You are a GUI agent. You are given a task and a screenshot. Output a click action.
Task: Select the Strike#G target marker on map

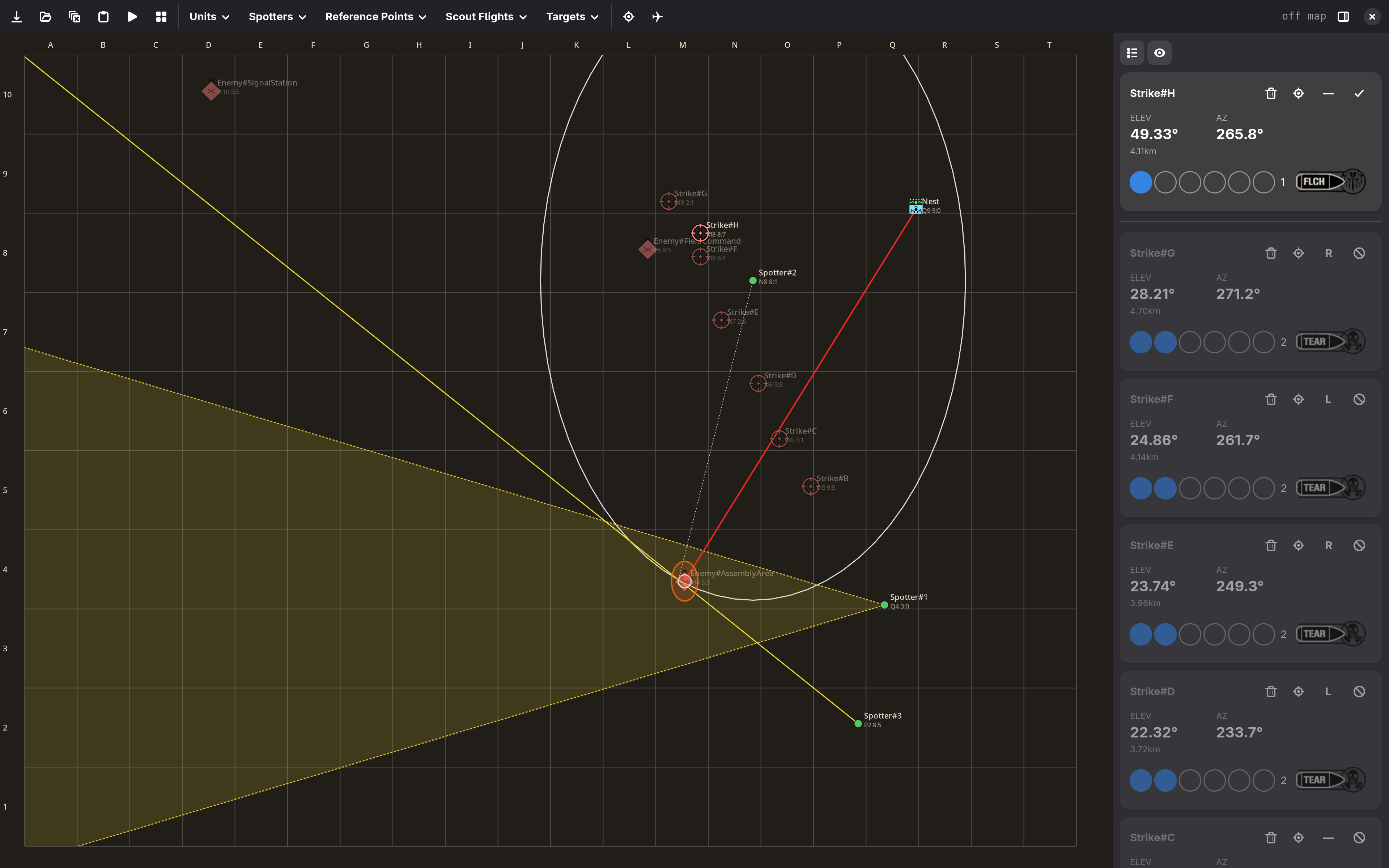coord(669,201)
